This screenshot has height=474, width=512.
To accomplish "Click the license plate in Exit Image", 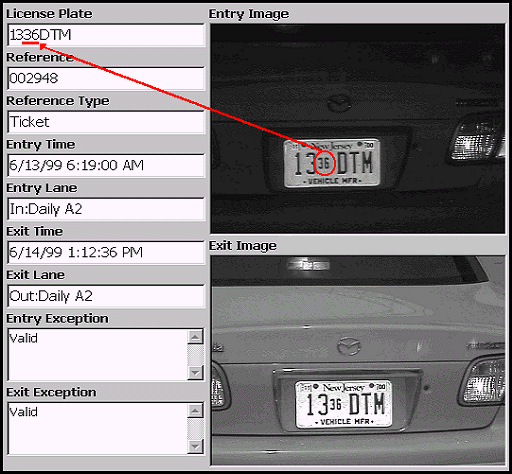I will pyautogui.click(x=344, y=404).
